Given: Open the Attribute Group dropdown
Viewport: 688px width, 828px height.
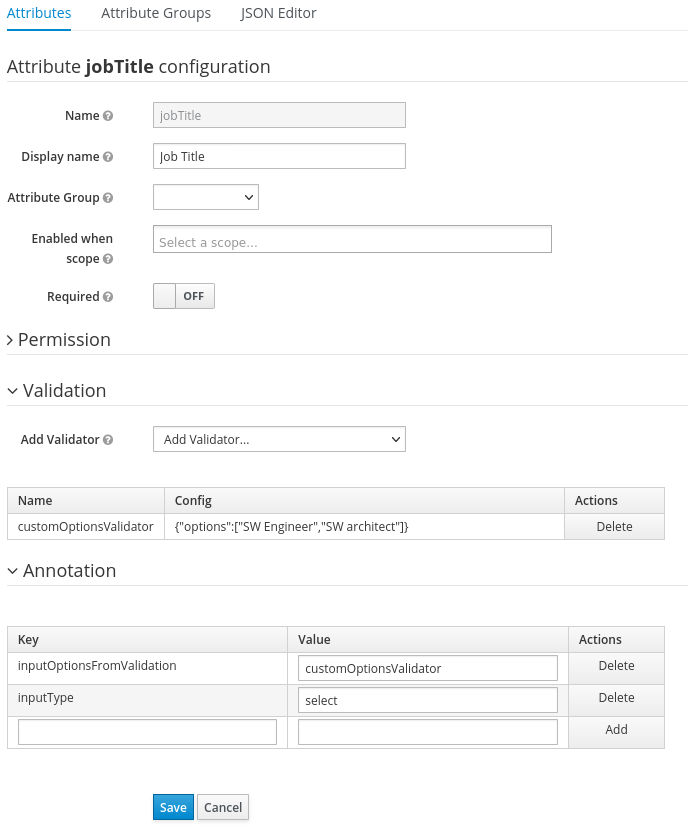Looking at the screenshot, I should point(205,197).
